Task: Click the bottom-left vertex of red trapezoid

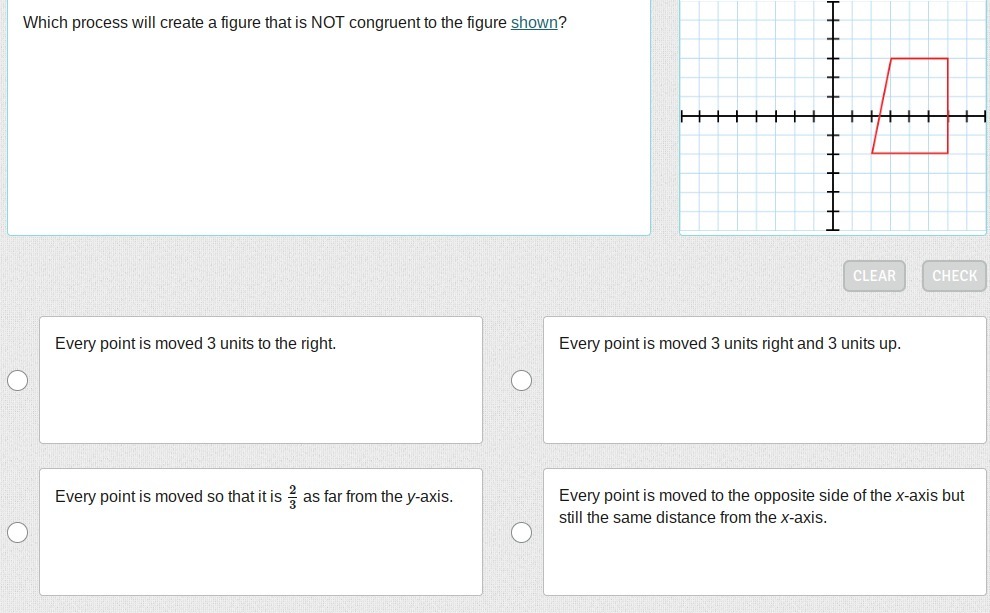Action: click(x=872, y=153)
